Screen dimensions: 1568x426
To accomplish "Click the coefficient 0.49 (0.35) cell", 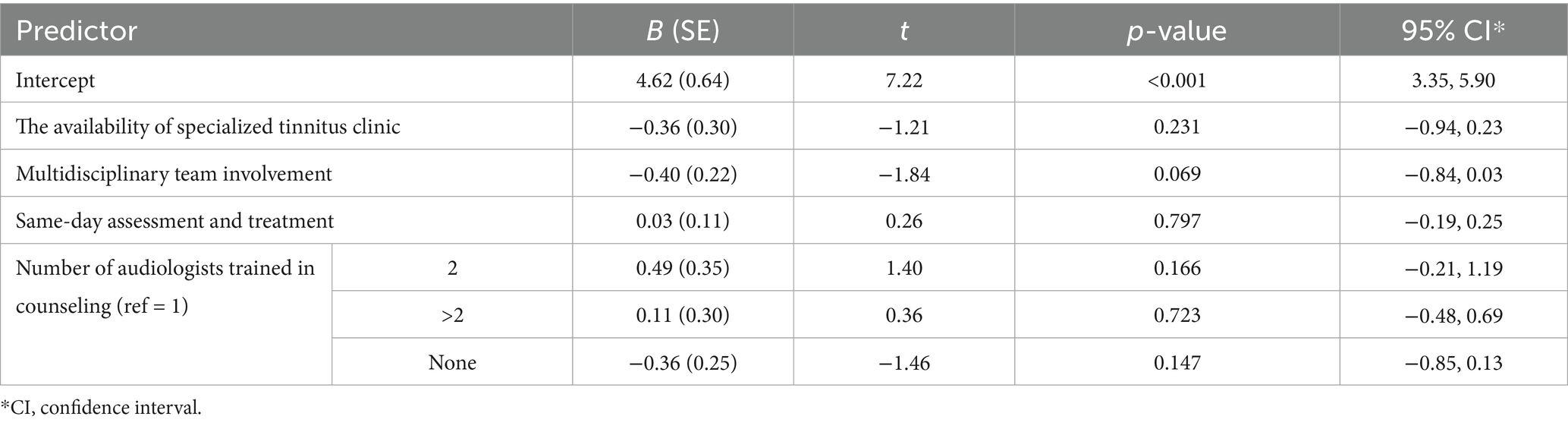I will [682, 268].
